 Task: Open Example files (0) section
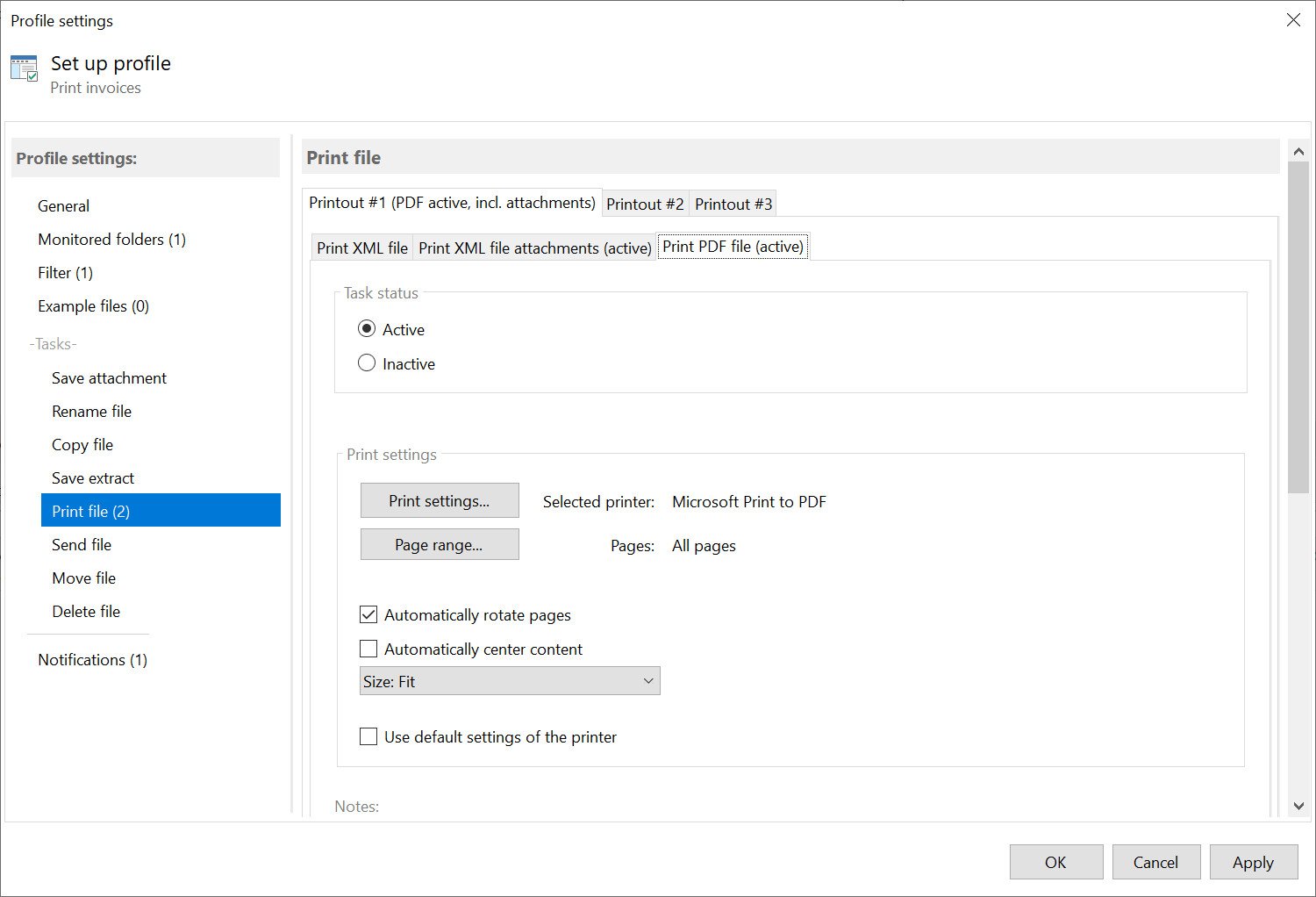[93, 306]
